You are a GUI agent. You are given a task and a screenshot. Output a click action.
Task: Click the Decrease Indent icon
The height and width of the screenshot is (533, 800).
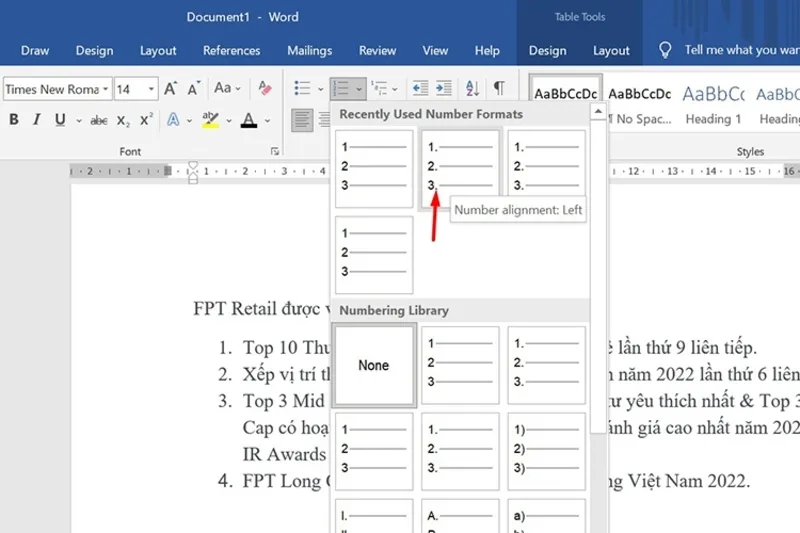coord(420,89)
